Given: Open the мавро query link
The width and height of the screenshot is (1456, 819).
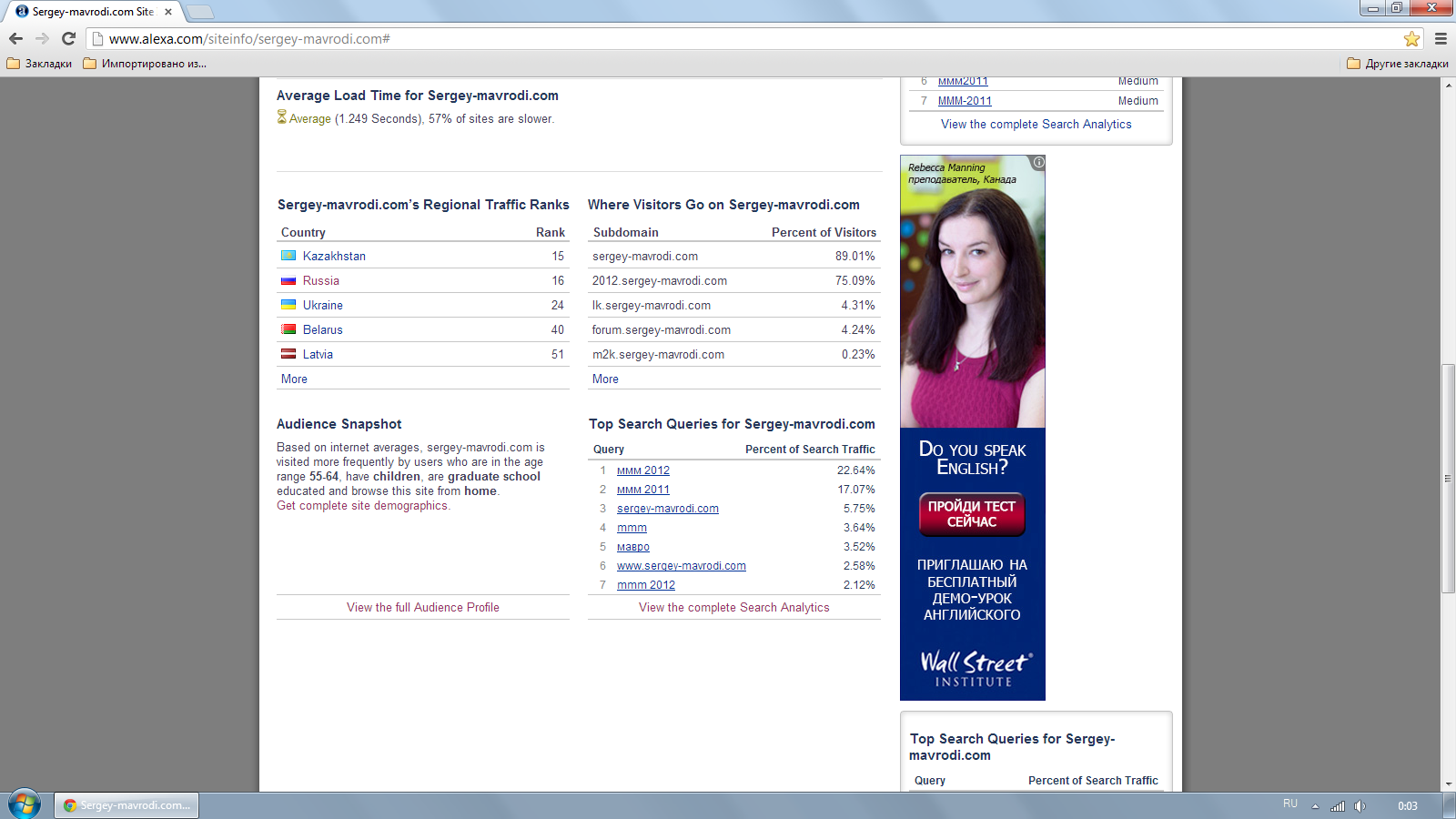Looking at the screenshot, I should pyautogui.click(x=633, y=547).
